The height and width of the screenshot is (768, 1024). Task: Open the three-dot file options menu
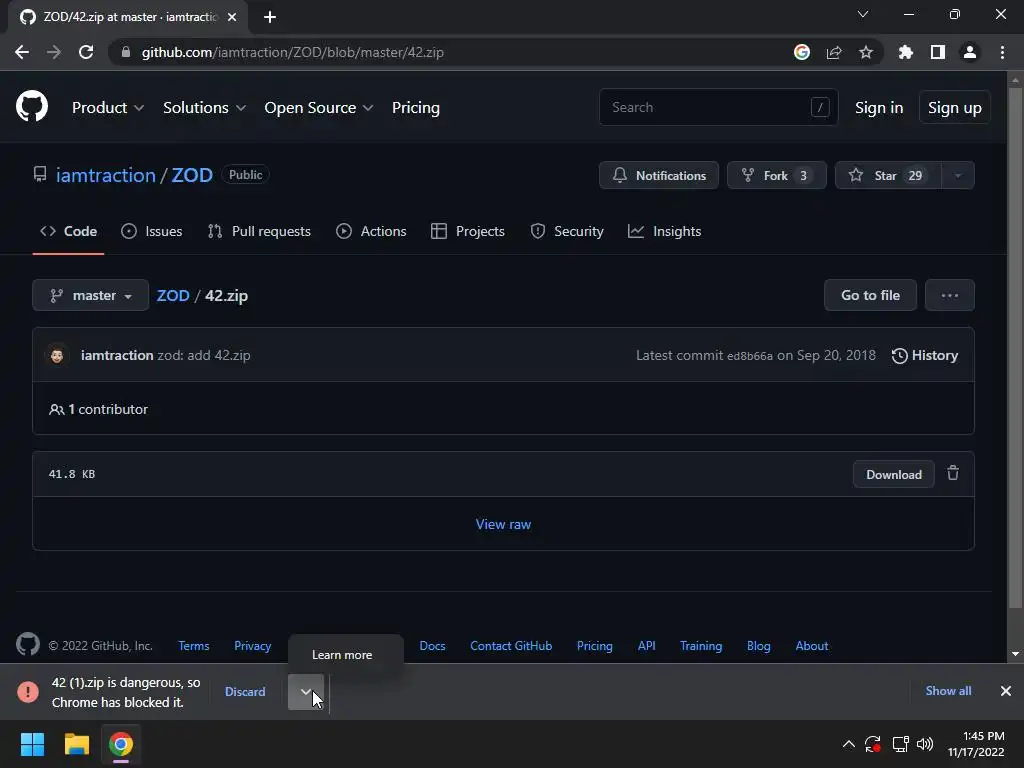[x=950, y=295]
